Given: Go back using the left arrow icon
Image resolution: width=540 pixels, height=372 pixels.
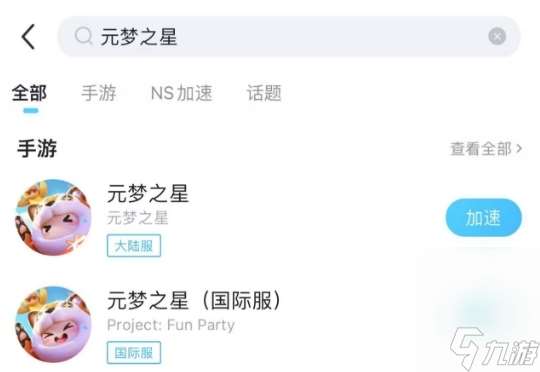Looking at the screenshot, I should [29, 37].
